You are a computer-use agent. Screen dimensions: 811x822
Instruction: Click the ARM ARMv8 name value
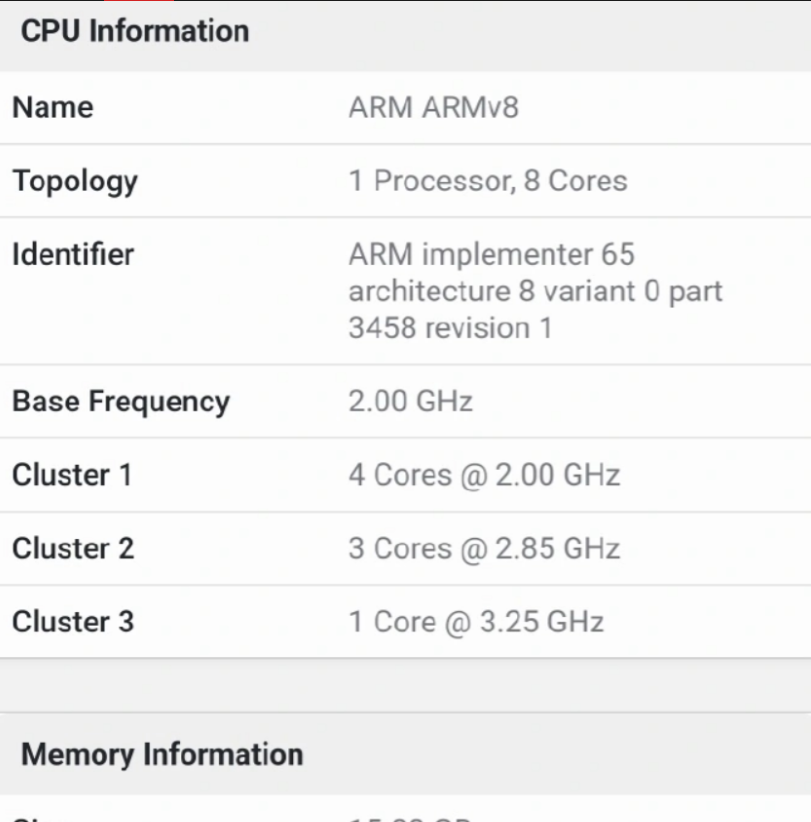pos(433,107)
